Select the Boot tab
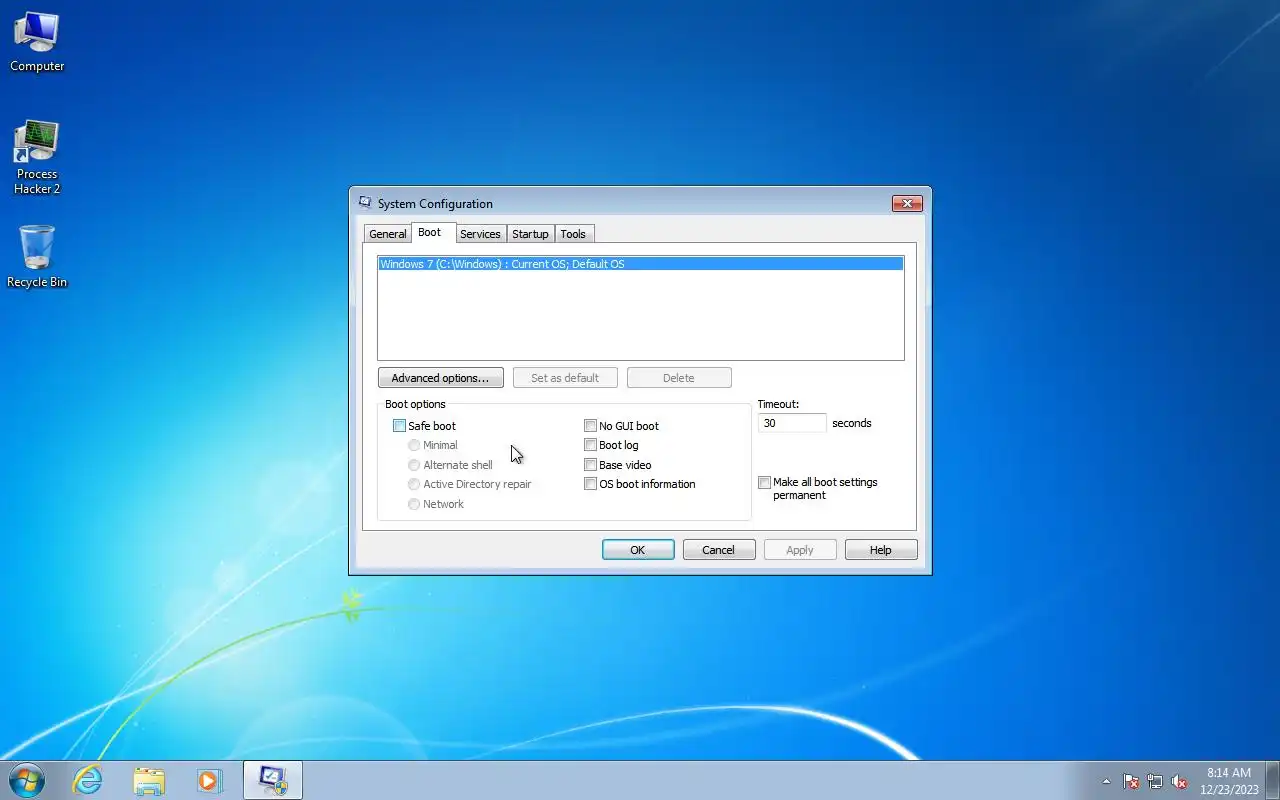Screen dimensions: 1280x800 click(430, 232)
